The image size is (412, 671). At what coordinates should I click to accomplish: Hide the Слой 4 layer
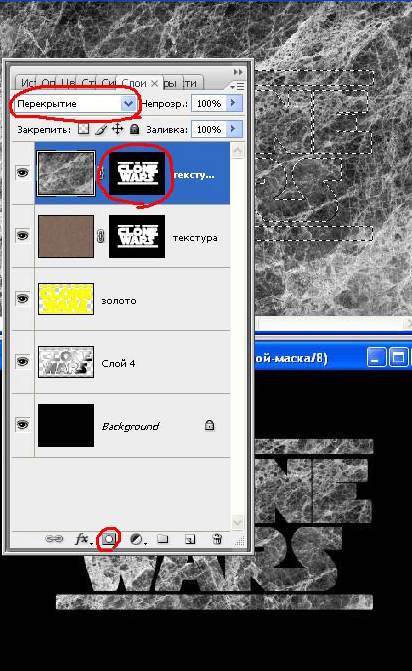point(22,362)
